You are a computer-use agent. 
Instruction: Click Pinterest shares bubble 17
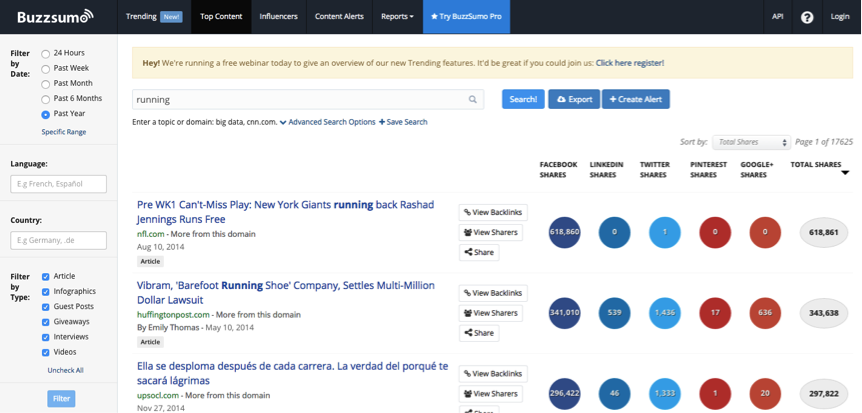point(715,313)
